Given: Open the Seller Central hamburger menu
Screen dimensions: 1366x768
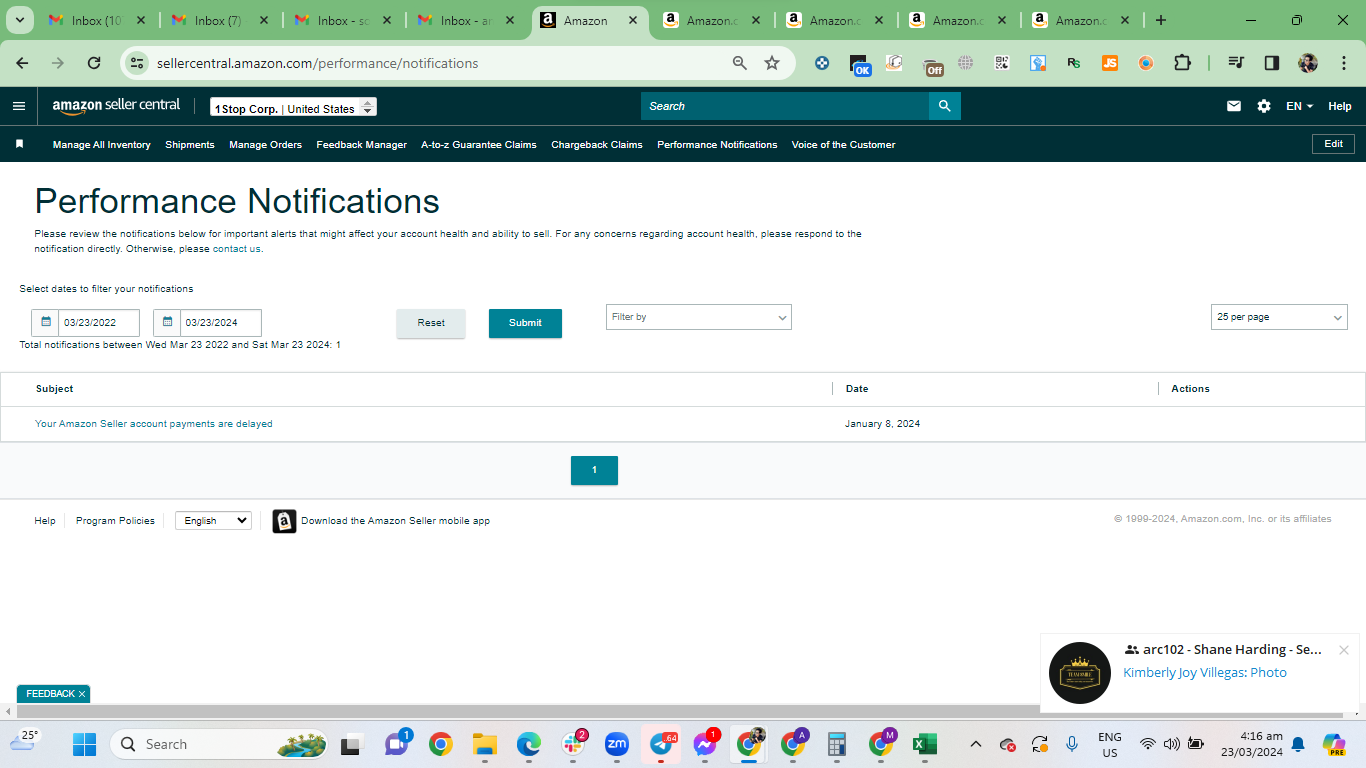Looking at the screenshot, I should point(19,106).
